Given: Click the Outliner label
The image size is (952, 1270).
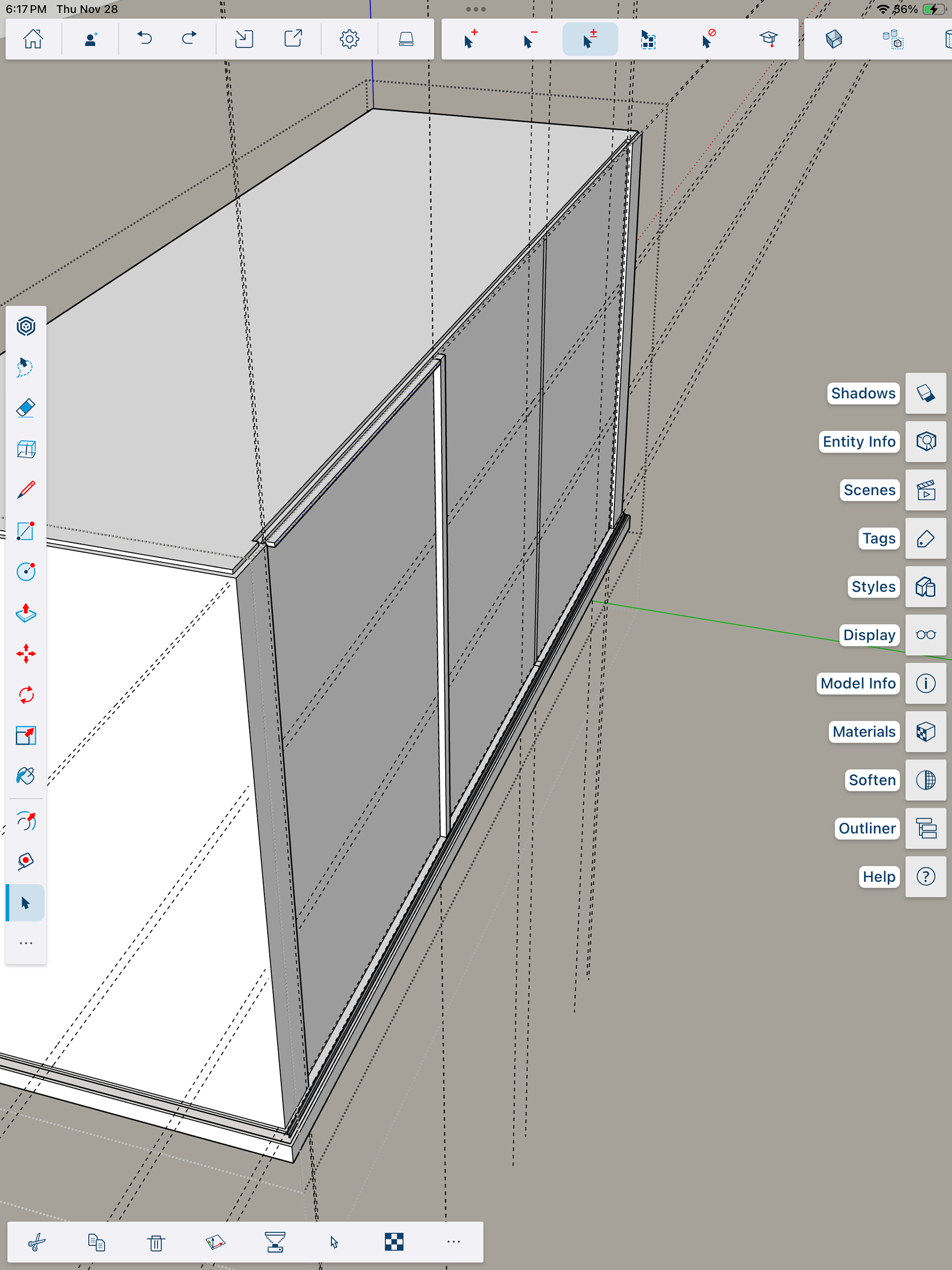Looking at the screenshot, I should coord(866,828).
